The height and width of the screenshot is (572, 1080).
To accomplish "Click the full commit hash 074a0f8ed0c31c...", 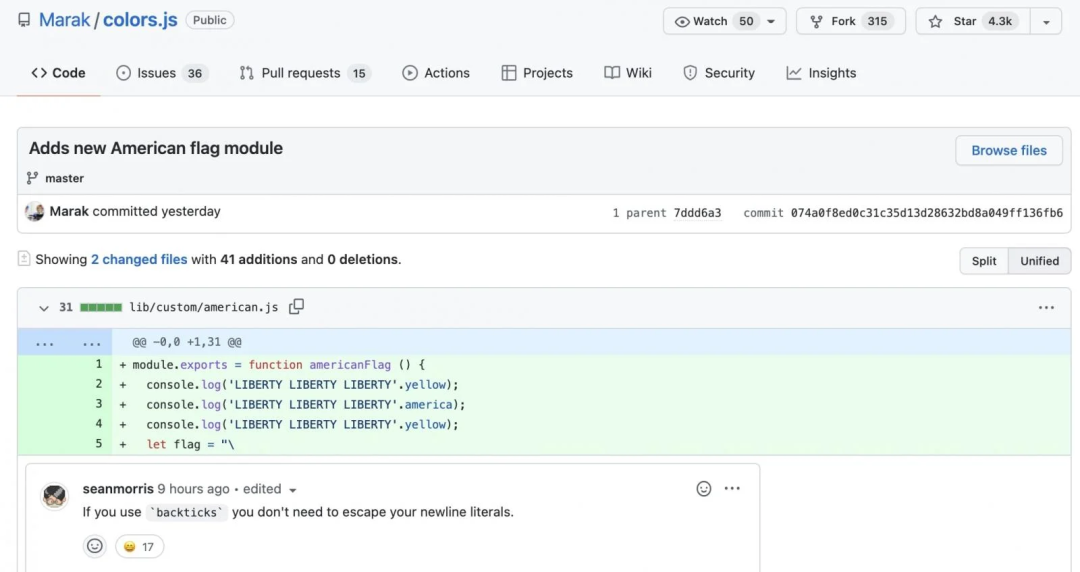I will (x=926, y=213).
